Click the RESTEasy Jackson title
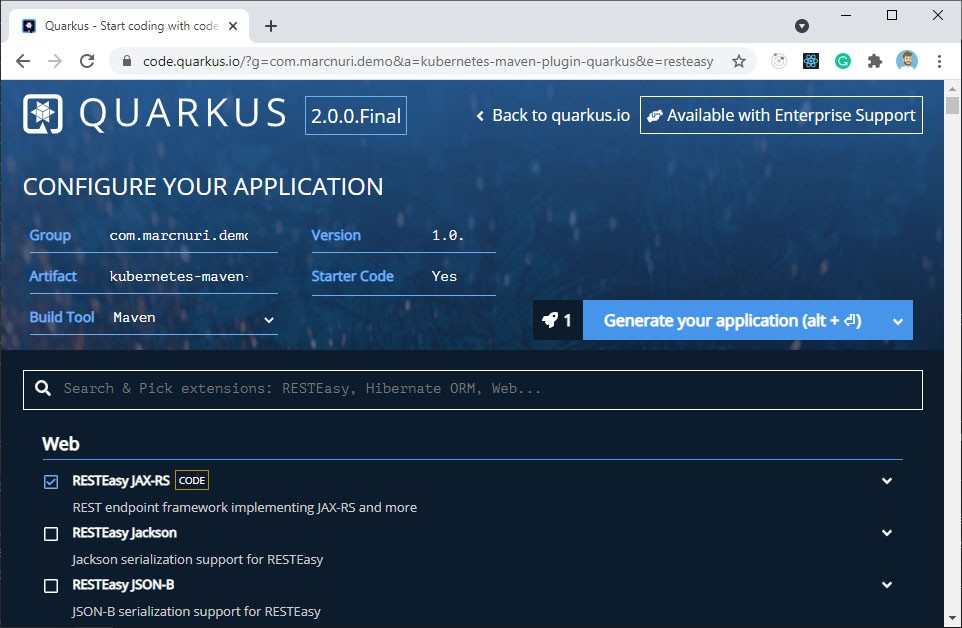Viewport: 962px width, 628px height. (x=125, y=533)
